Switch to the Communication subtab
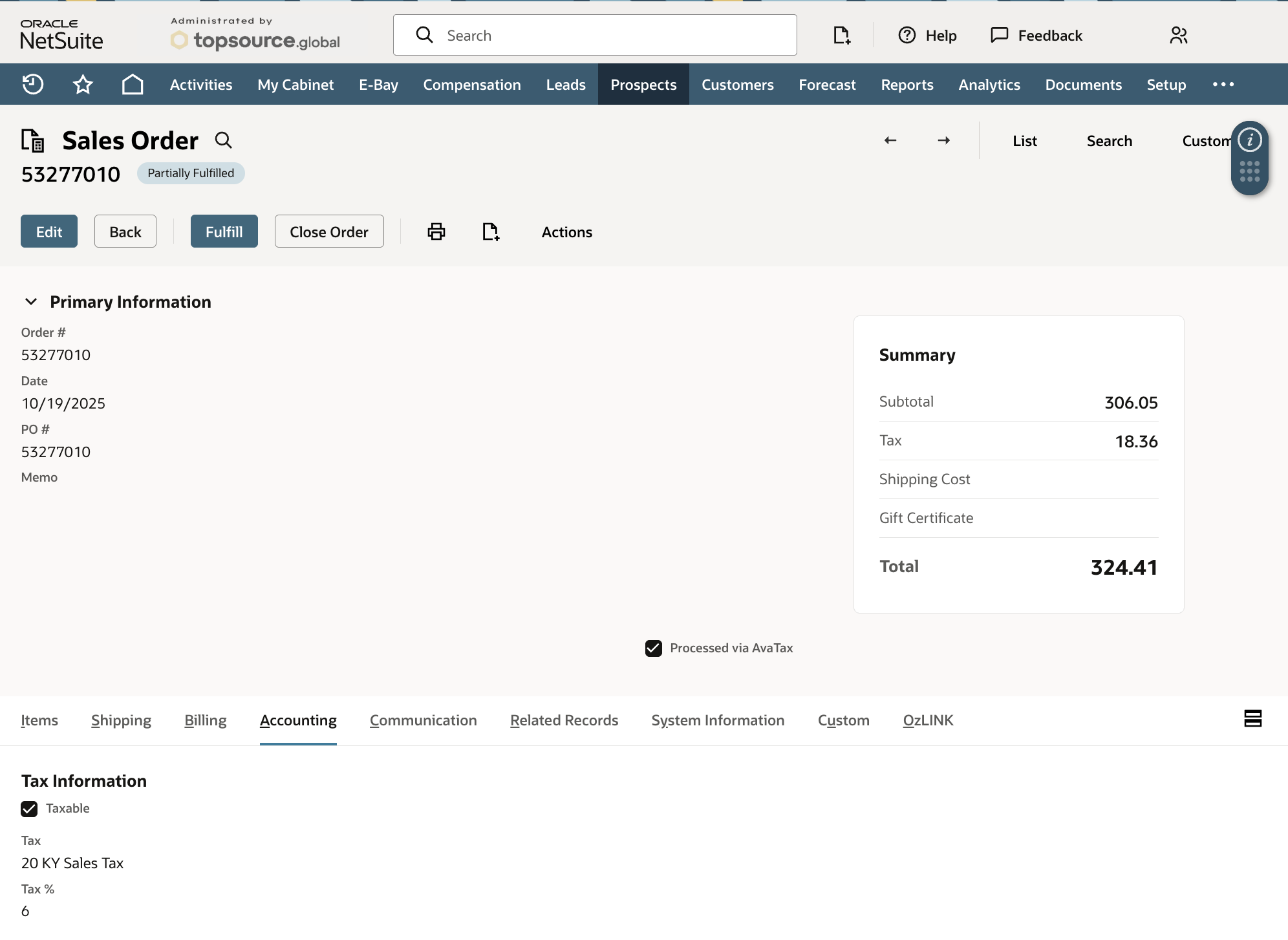The height and width of the screenshot is (940, 1288). 424,720
